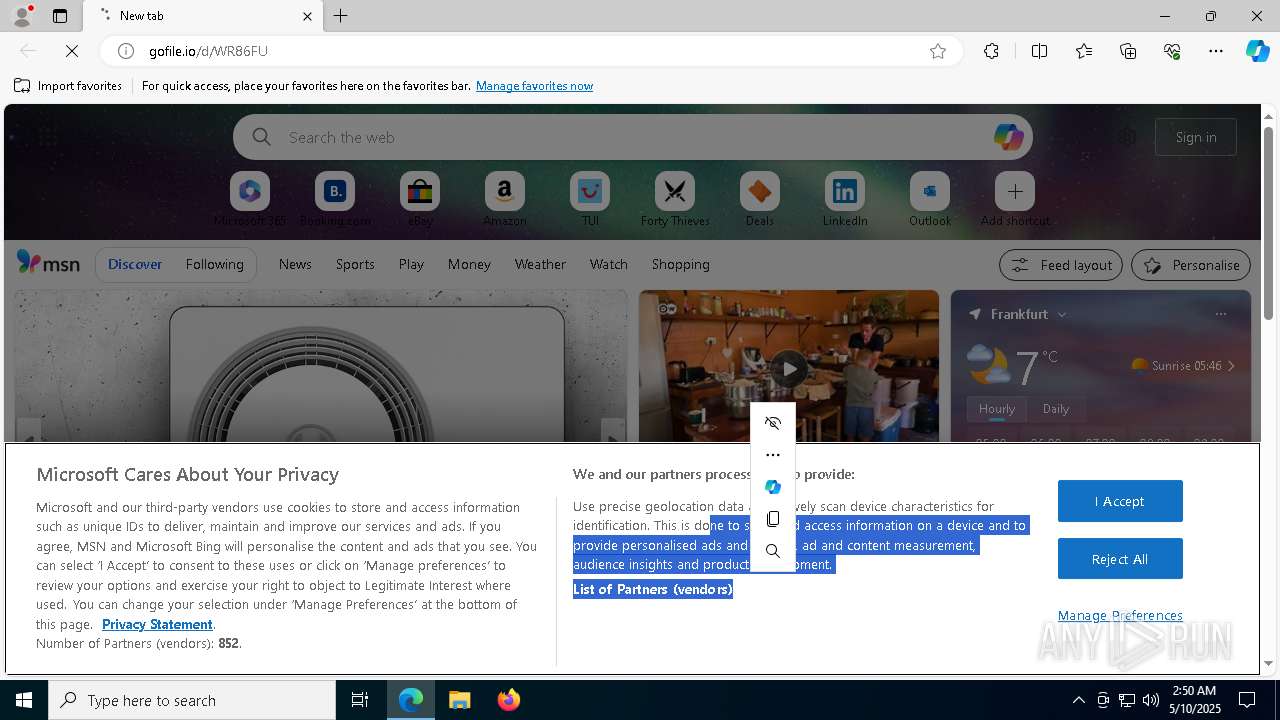Viewport: 1280px width, 720px height.
Task: Hide the selection mini menu
Action: 773,423
